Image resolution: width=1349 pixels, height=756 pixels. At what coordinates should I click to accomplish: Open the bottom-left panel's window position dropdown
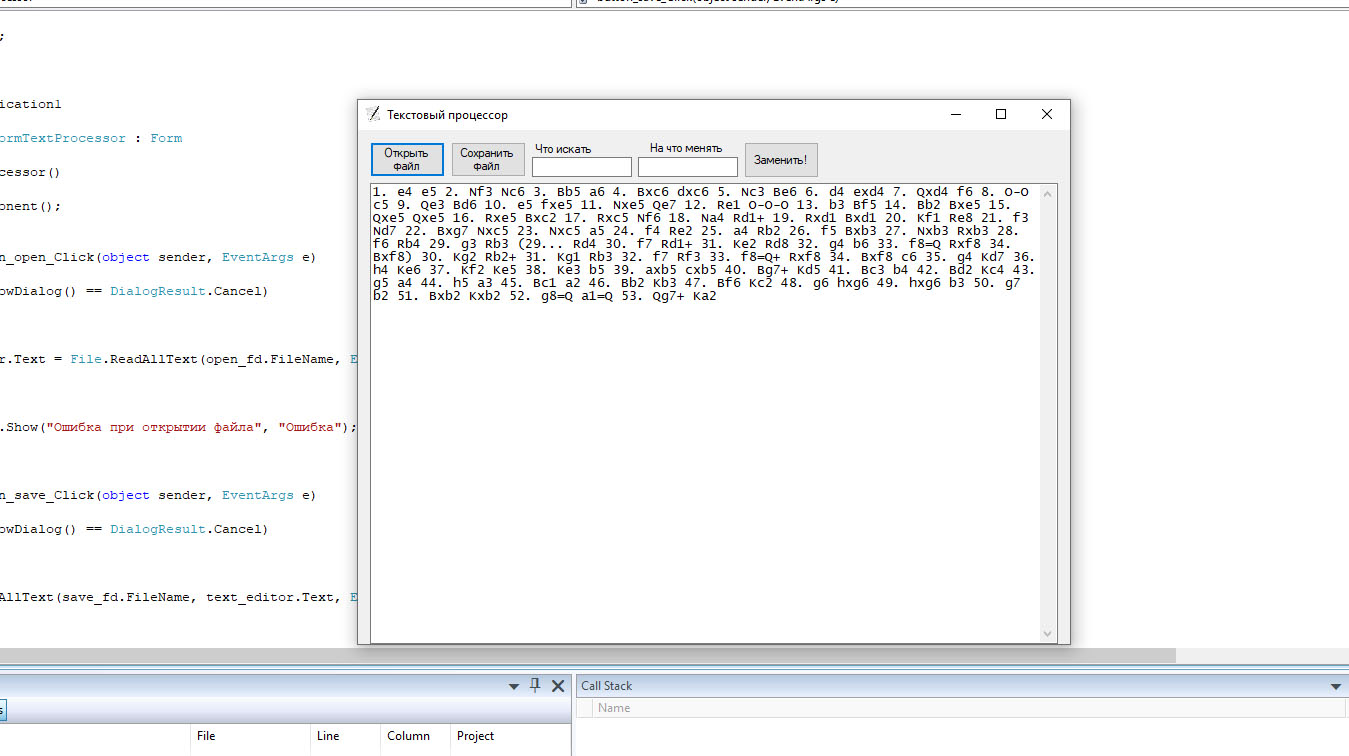tap(514, 686)
